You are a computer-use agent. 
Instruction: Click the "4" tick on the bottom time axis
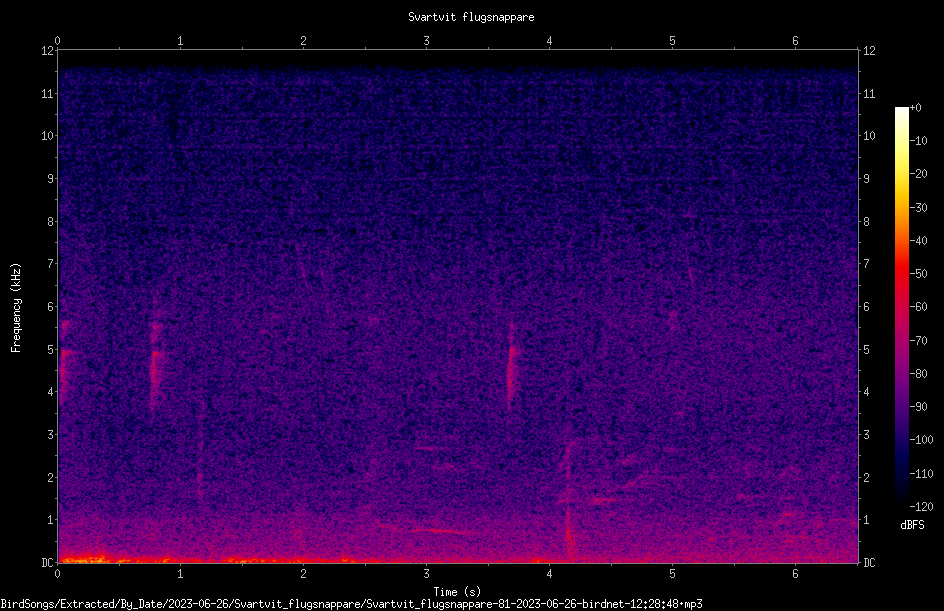549,574
